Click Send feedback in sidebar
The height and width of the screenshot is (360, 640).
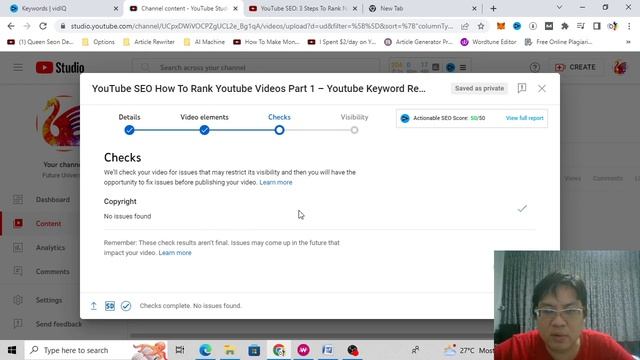[41, 324]
